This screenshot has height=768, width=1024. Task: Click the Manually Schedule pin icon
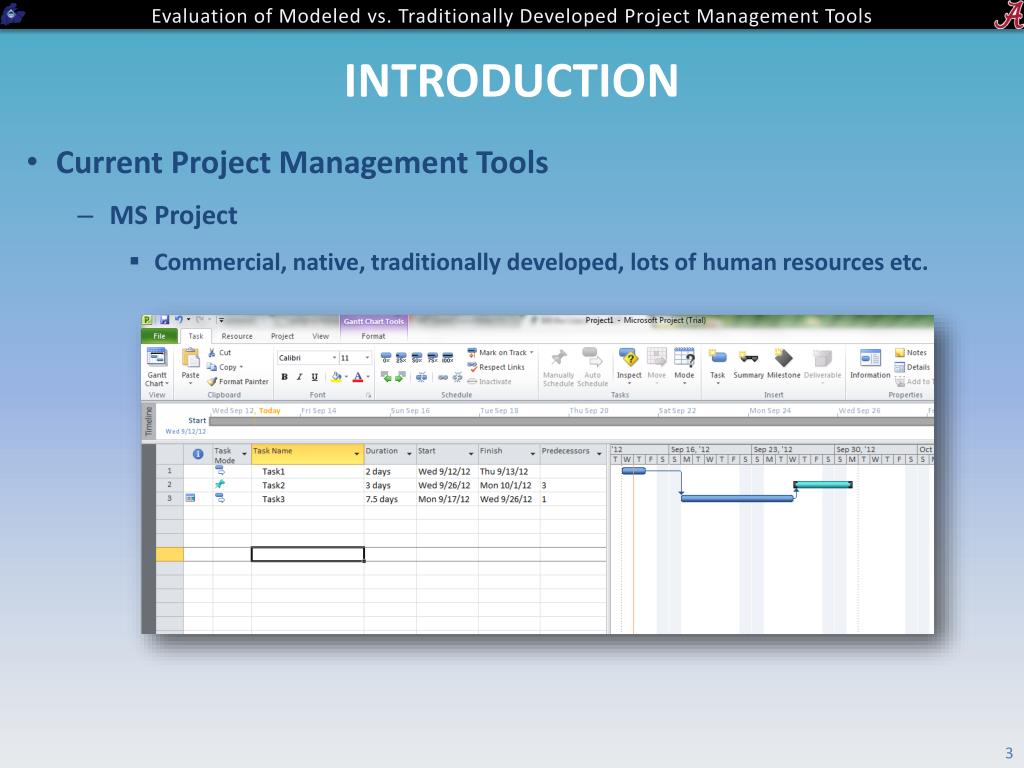pos(558,357)
